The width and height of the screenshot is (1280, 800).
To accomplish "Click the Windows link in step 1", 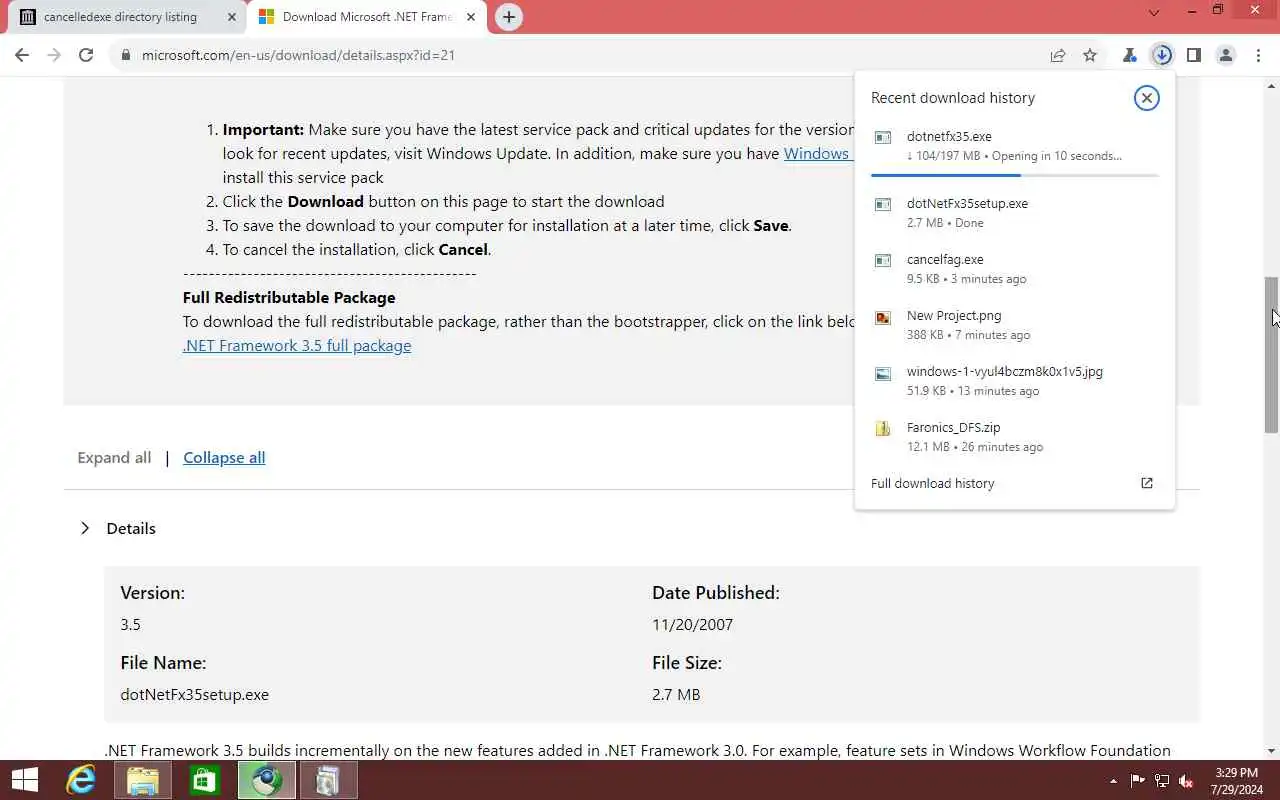I will (x=817, y=153).
